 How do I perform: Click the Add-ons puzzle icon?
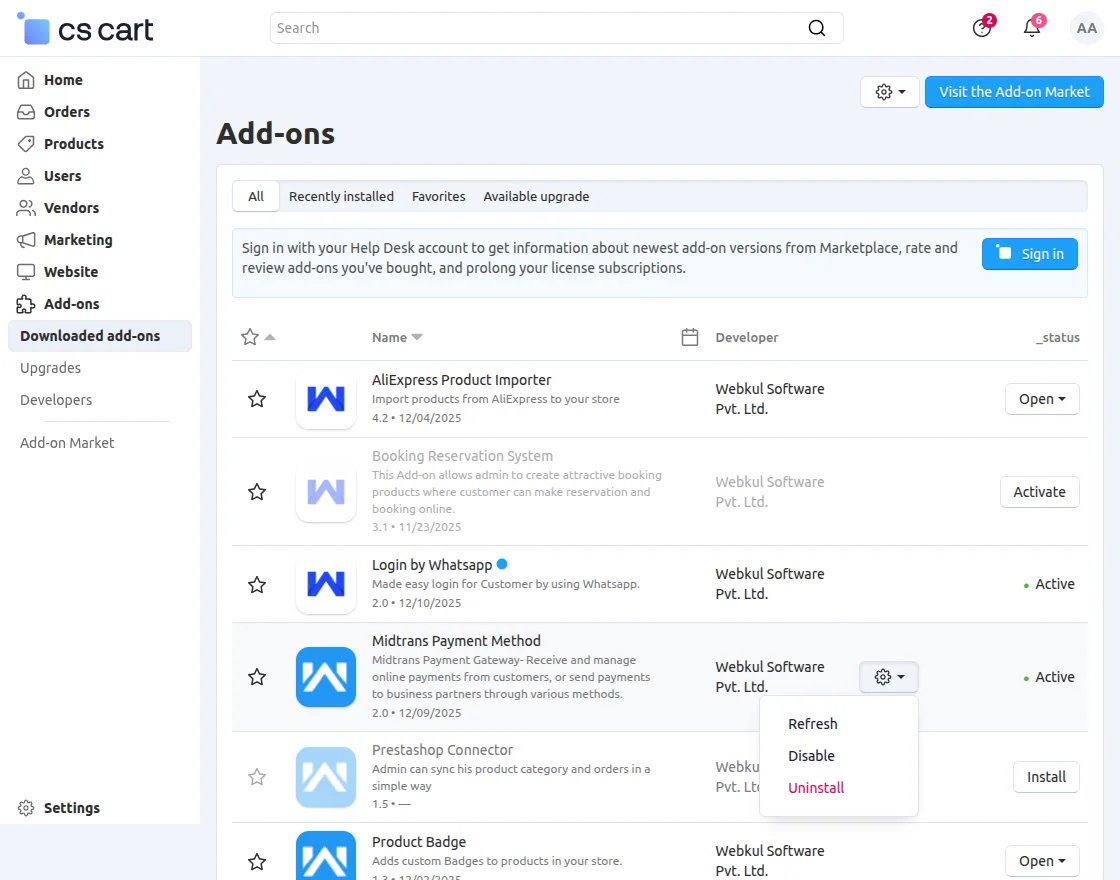click(26, 304)
